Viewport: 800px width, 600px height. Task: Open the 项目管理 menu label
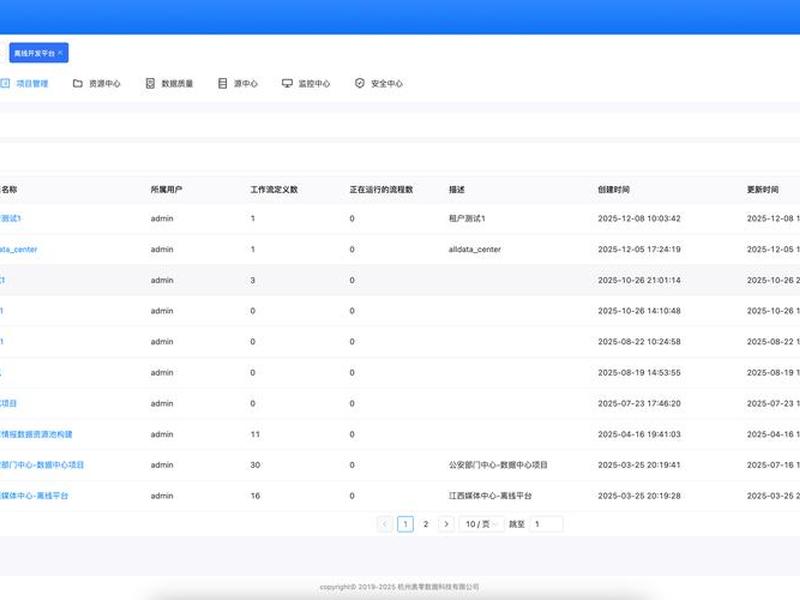32,84
